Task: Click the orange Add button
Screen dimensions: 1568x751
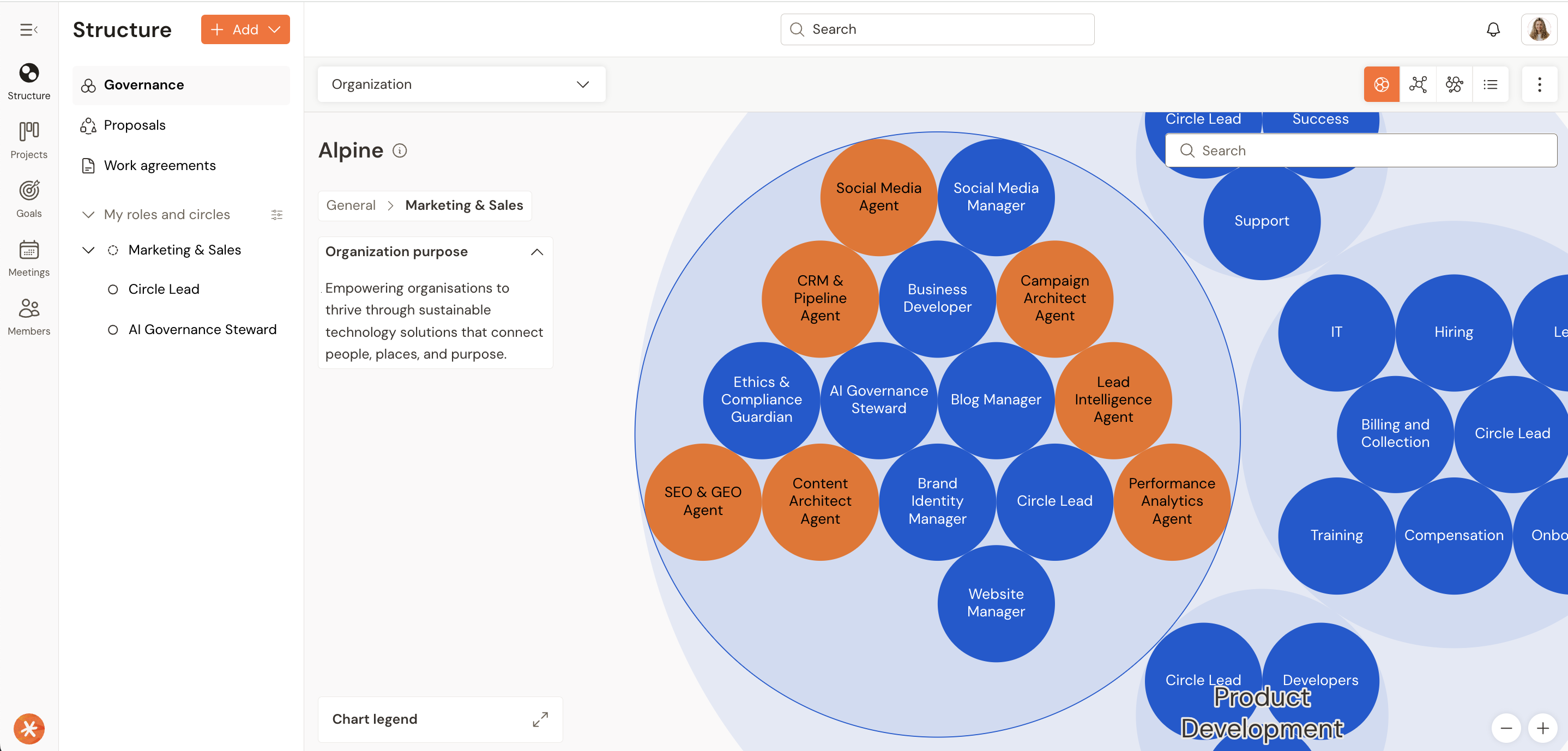Action: point(245,30)
